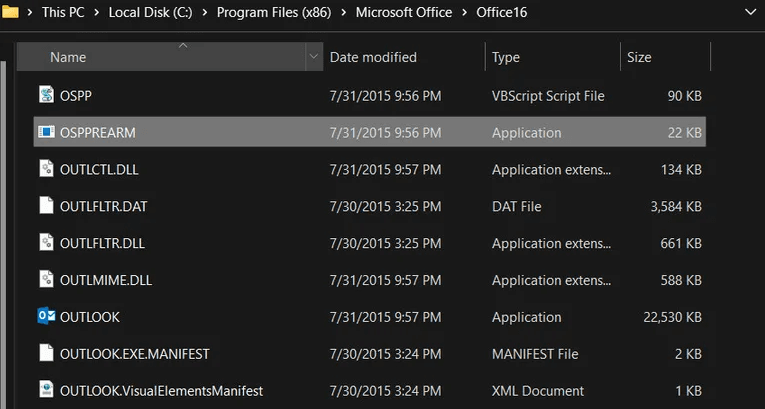Image resolution: width=765 pixels, height=409 pixels.
Task: Sort files by Date modified column
Action: point(373,57)
